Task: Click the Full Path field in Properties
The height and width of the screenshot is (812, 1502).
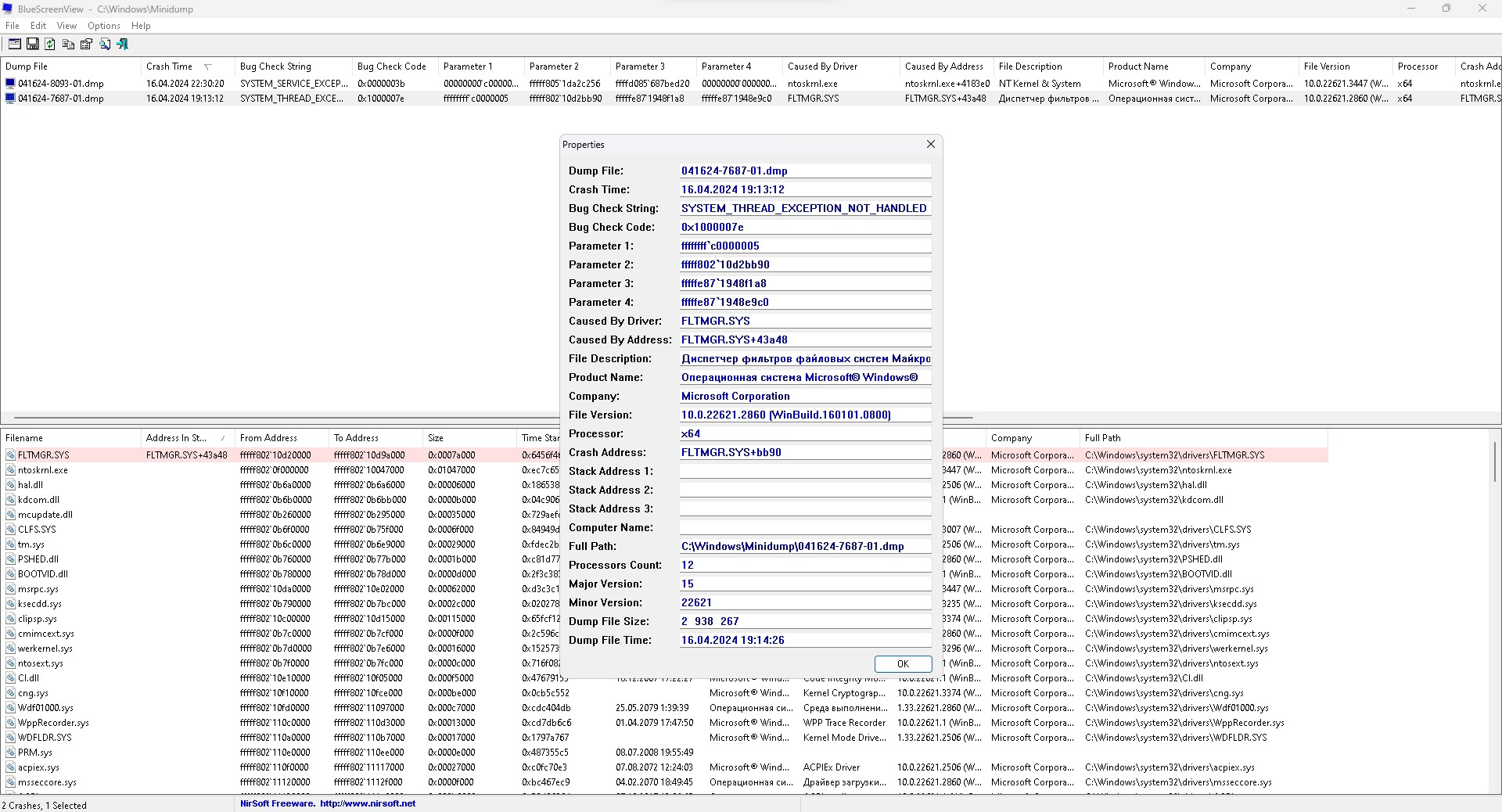Action: point(805,546)
